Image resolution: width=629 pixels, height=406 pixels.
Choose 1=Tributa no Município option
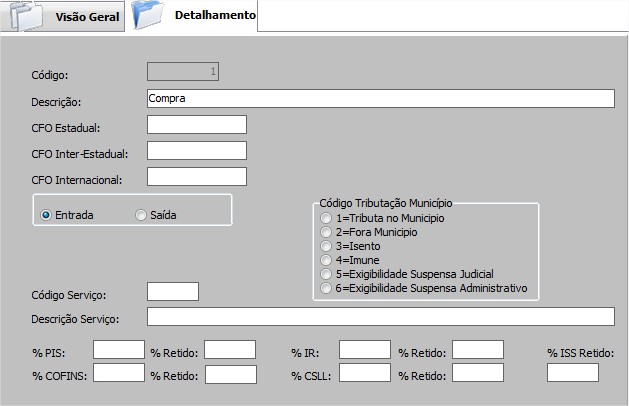click(325, 218)
